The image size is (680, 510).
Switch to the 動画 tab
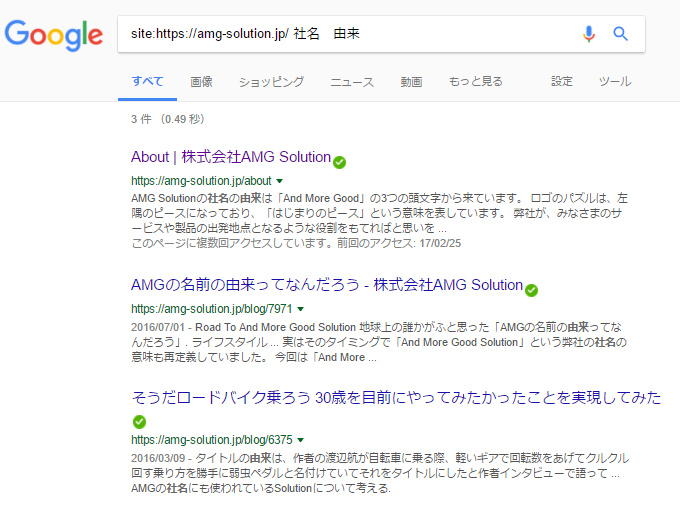coord(411,82)
